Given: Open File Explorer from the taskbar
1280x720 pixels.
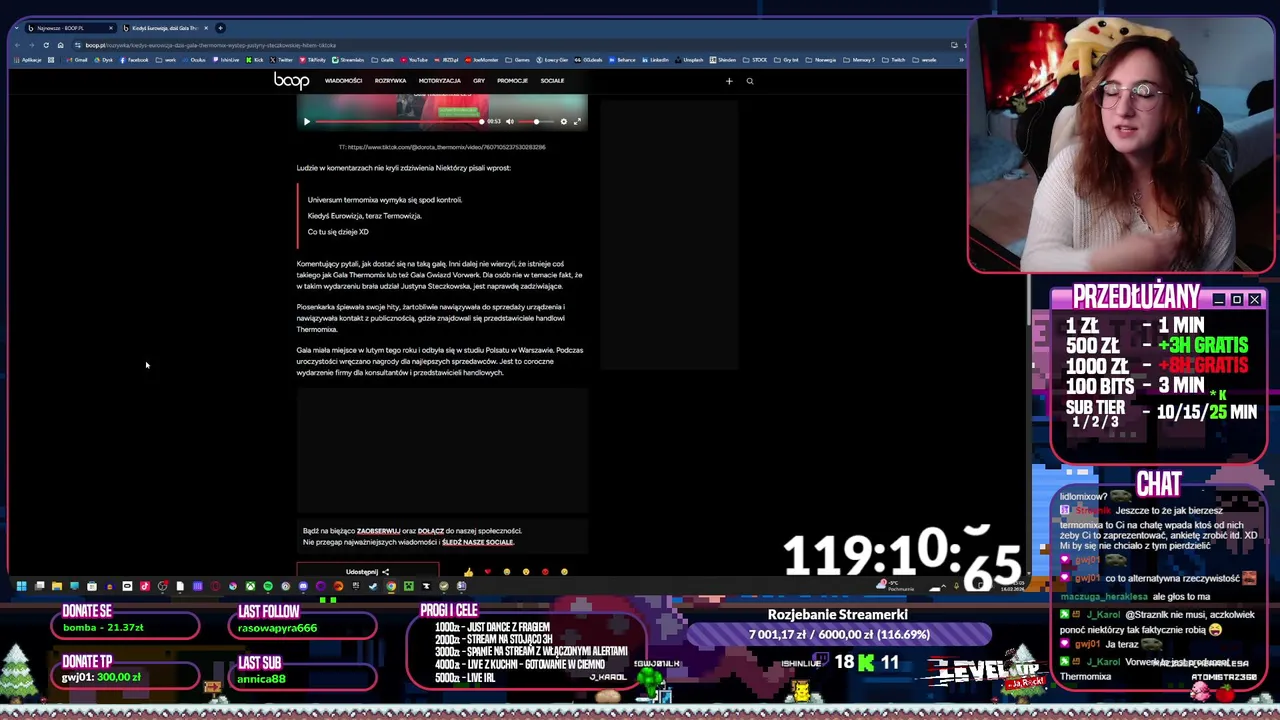Looking at the screenshot, I should point(57,586).
